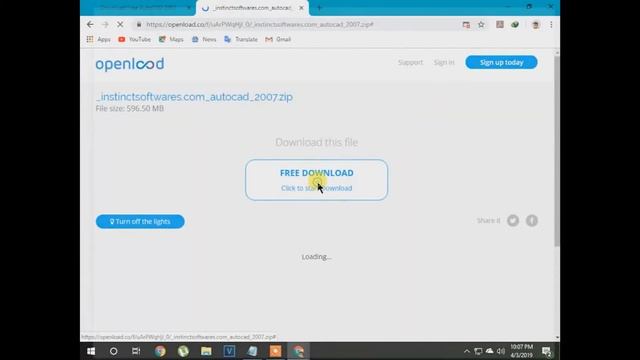Open the Gmail bookmark

pyautogui.click(x=278, y=39)
